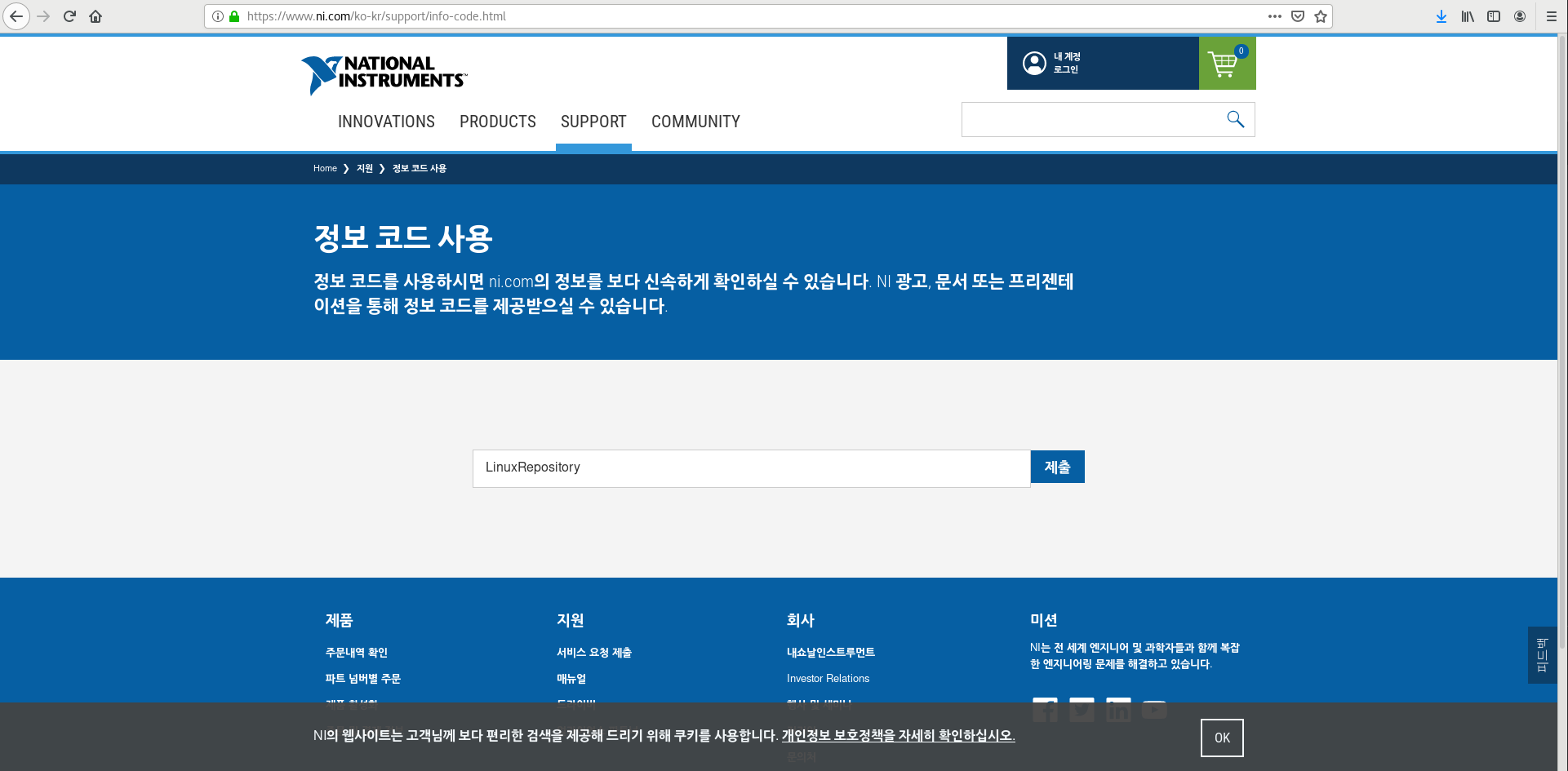Click the site search magnifier icon
1568x771 pixels.
[1235, 119]
